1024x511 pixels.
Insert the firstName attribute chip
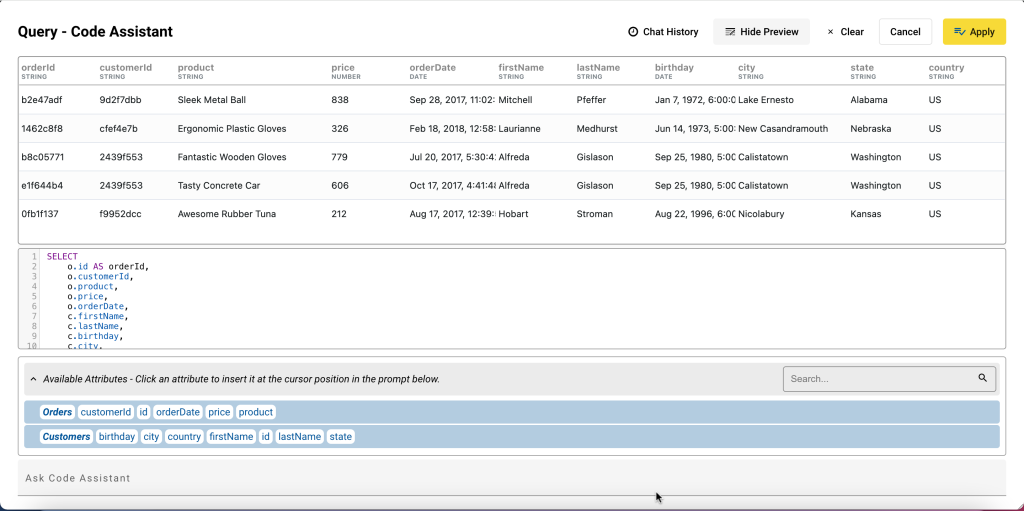tap(231, 437)
